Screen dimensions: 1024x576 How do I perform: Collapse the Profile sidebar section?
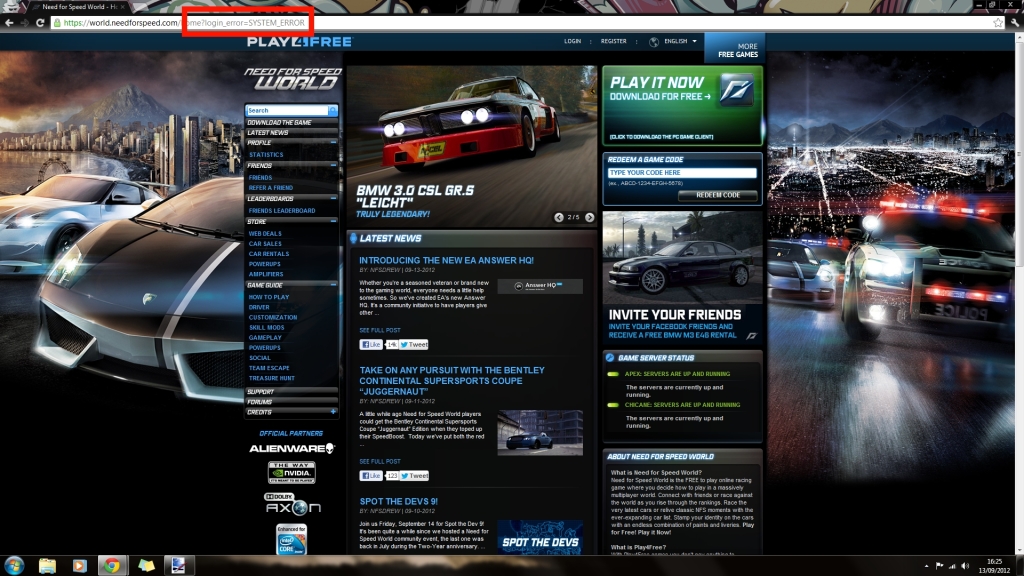click(333, 143)
